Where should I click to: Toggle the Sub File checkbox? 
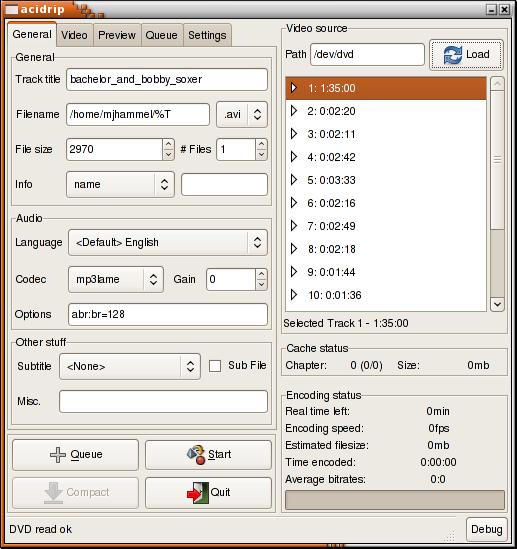coord(215,366)
